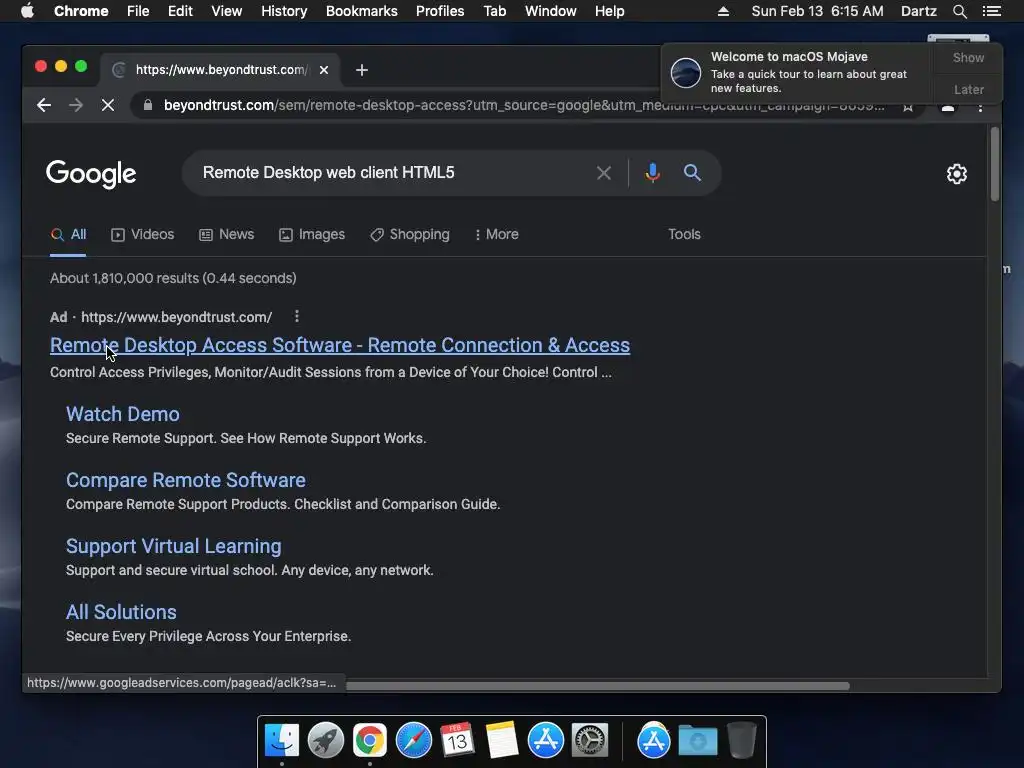Click Later on the Mojave notification
Image resolution: width=1024 pixels, height=768 pixels.
tap(968, 89)
